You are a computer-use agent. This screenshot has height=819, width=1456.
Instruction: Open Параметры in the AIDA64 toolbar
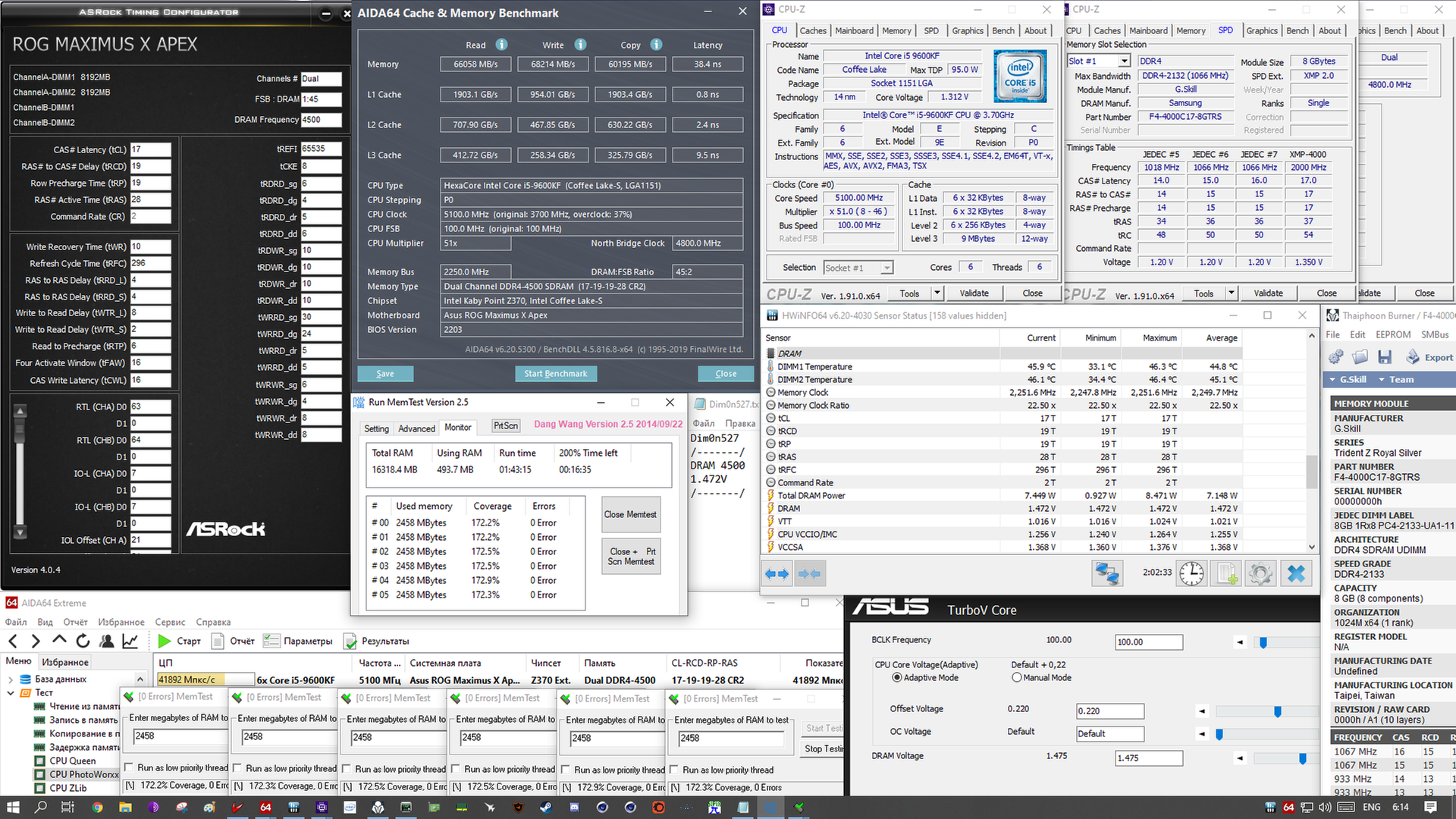[x=298, y=641]
